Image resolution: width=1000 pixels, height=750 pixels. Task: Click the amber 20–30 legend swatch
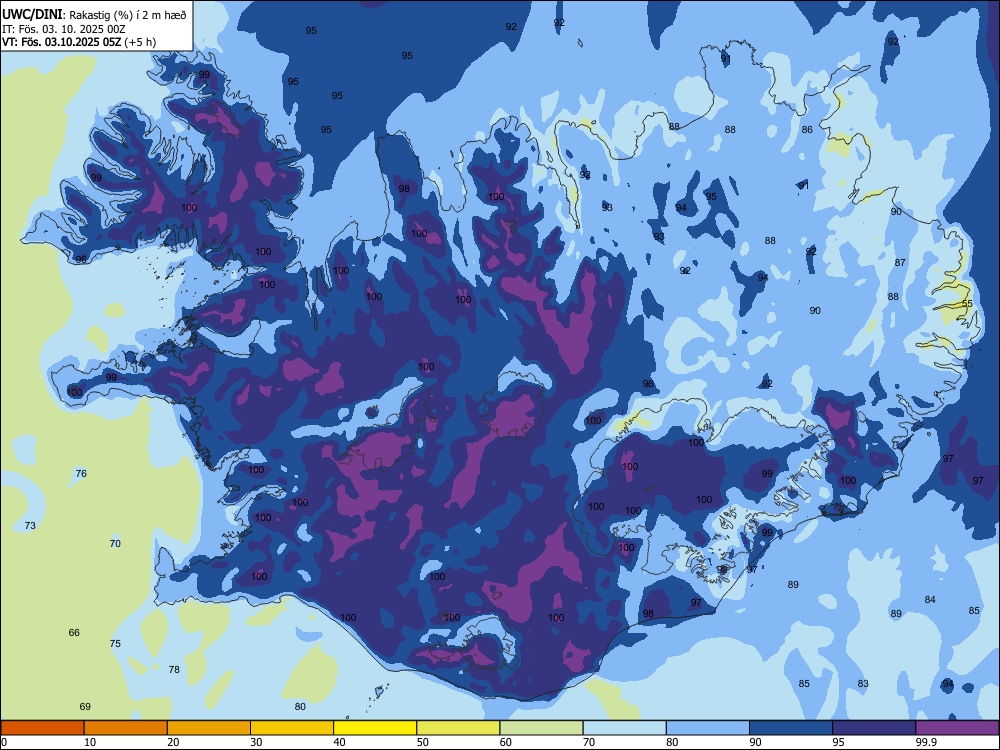coord(209,728)
